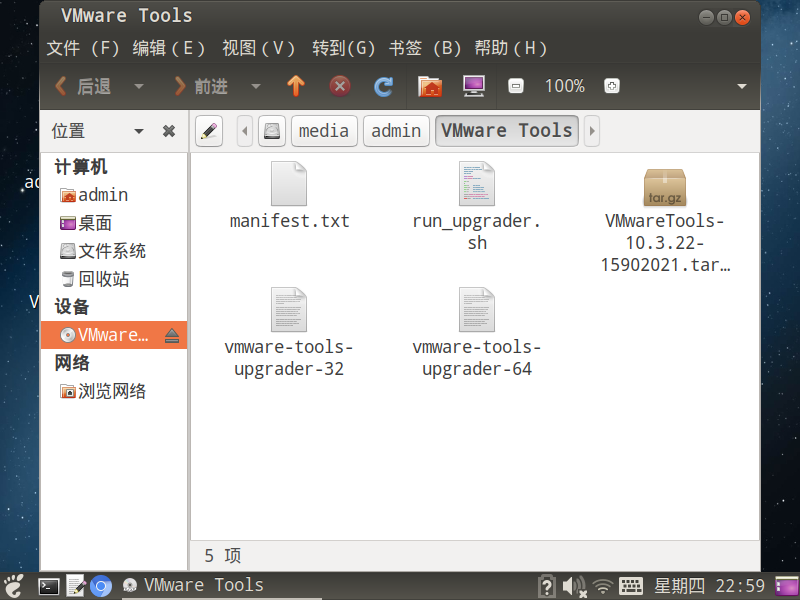Open the 书签 (B) menu
Screen dimensions: 800x600
point(426,48)
